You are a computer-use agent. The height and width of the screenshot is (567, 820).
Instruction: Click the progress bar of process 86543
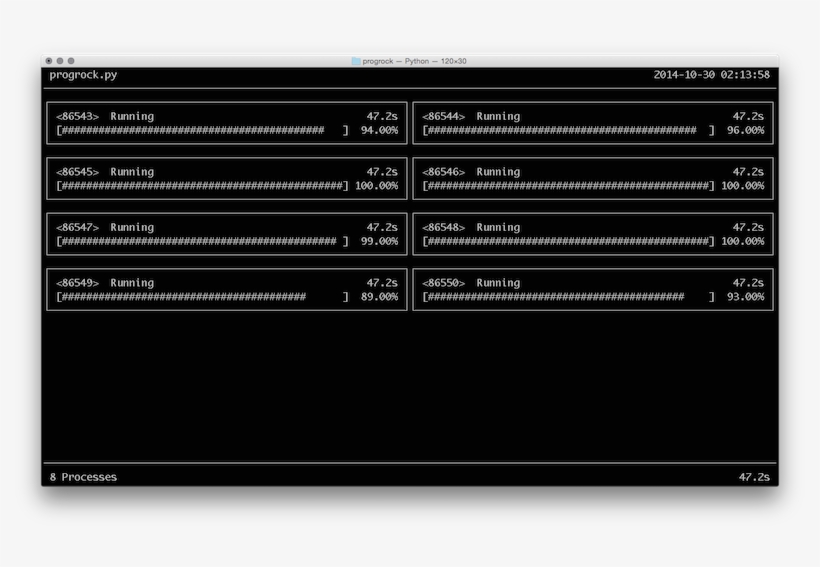point(202,130)
